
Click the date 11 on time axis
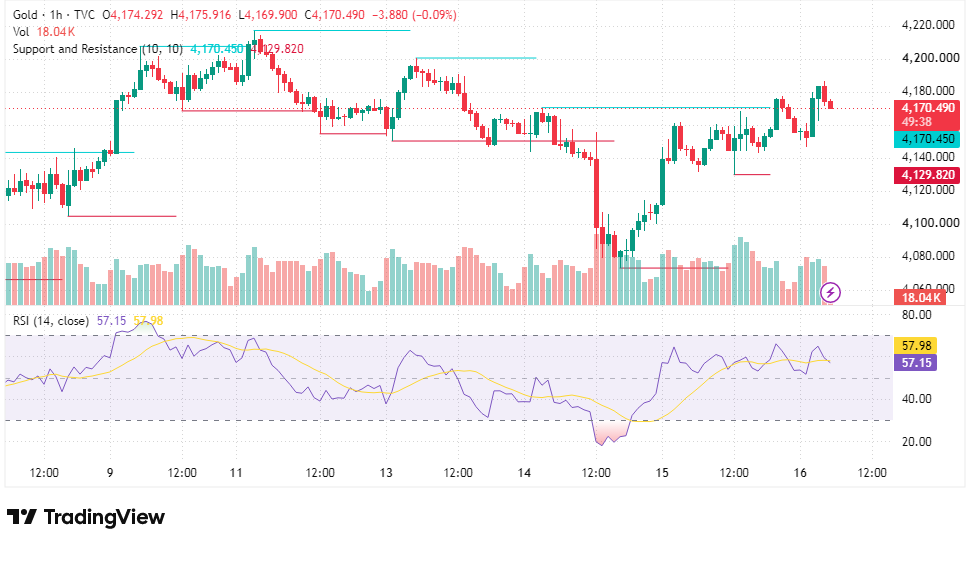(x=236, y=473)
